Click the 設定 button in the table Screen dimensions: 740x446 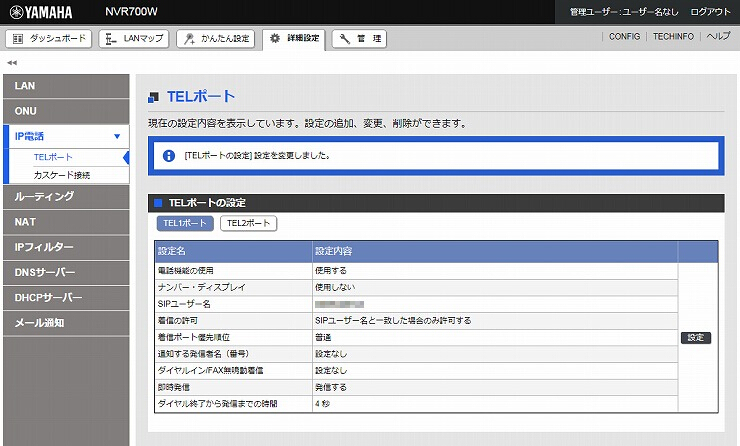tap(696, 337)
